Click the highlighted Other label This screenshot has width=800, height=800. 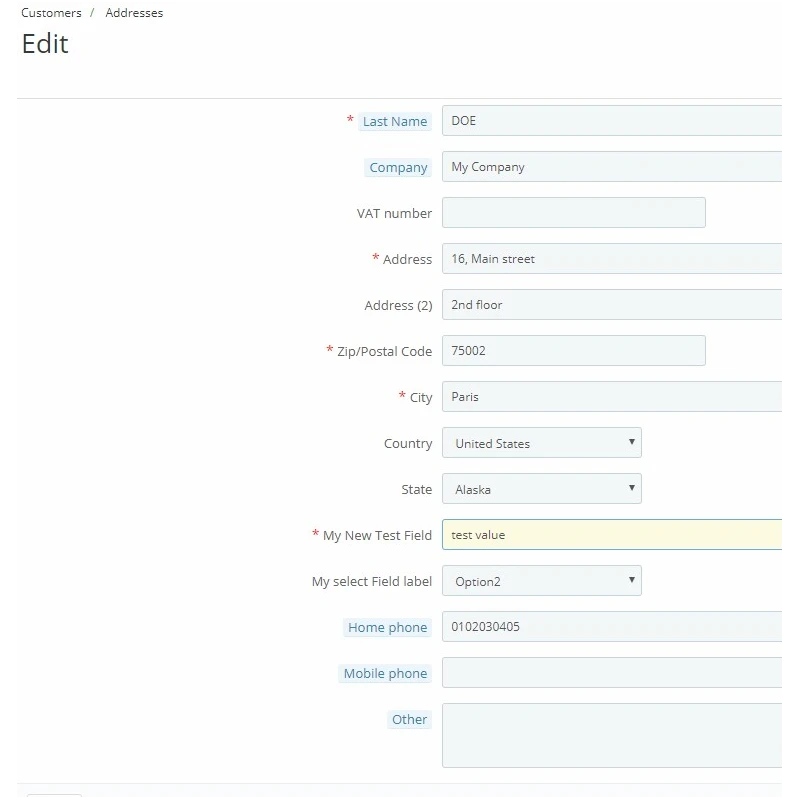pos(409,719)
